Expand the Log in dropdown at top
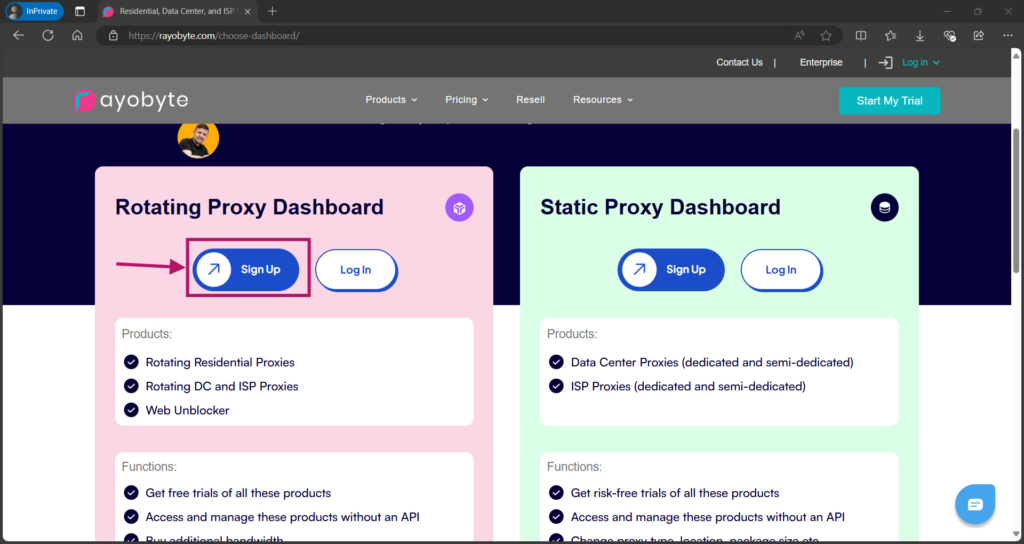Image resolution: width=1024 pixels, height=544 pixels. click(x=921, y=63)
